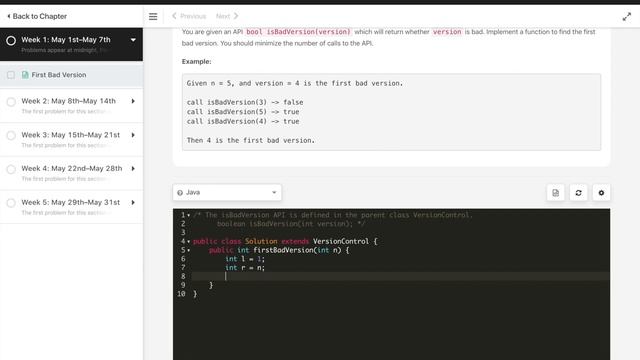Fold code at line 1 arrow
The width and height of the screenshot is (640, 360).
point(189,215)
